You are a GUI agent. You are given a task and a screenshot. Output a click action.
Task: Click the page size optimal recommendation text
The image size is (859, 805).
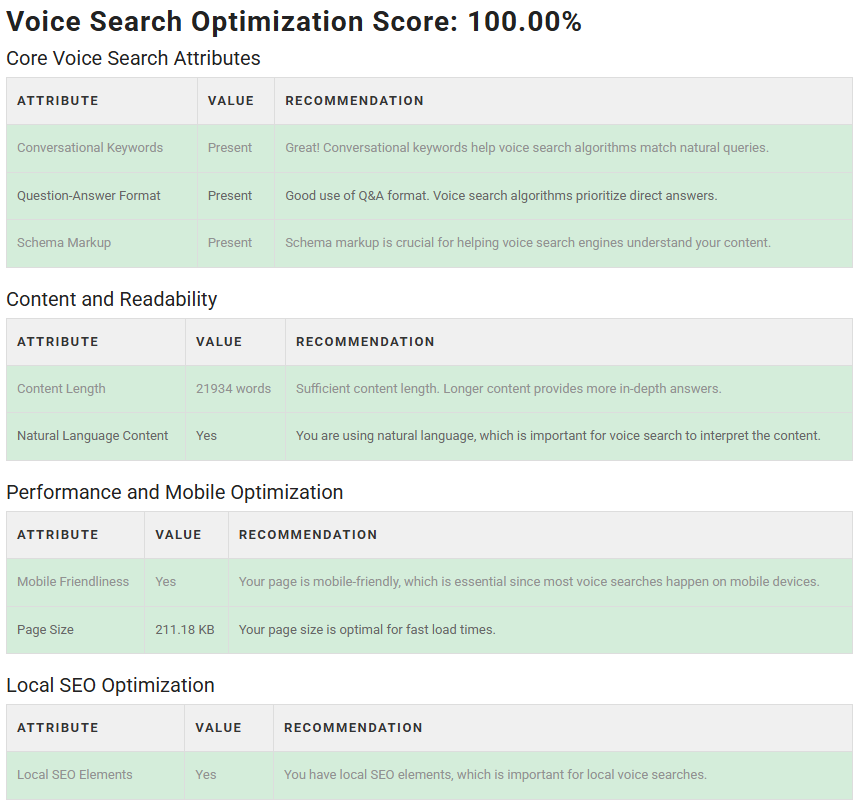(367, 630)
